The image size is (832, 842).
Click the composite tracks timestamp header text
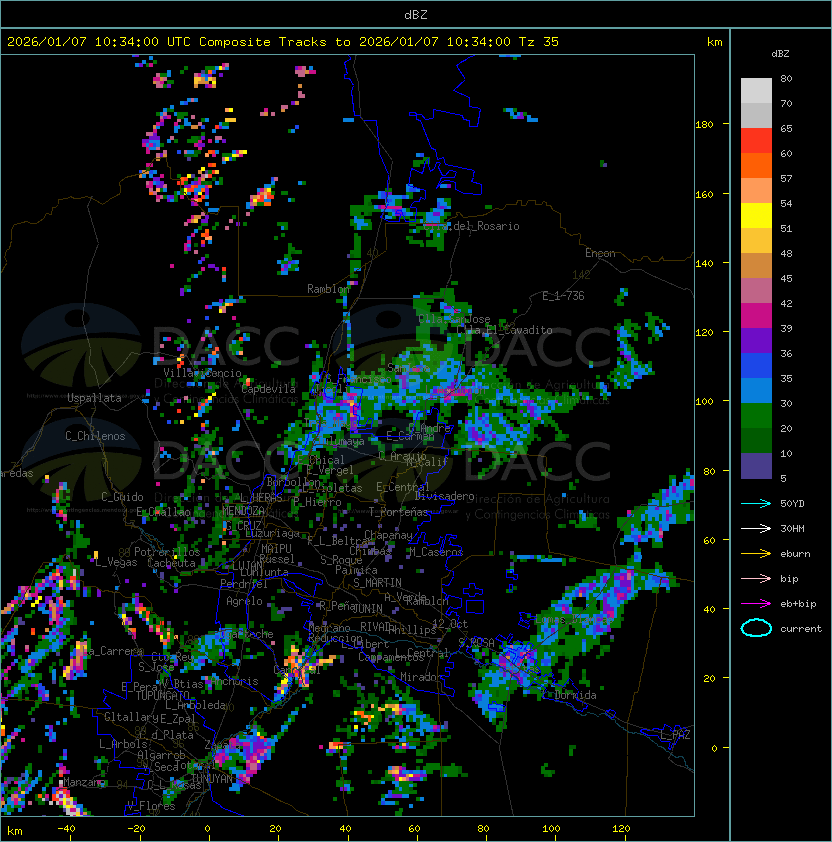pos(283,42)
